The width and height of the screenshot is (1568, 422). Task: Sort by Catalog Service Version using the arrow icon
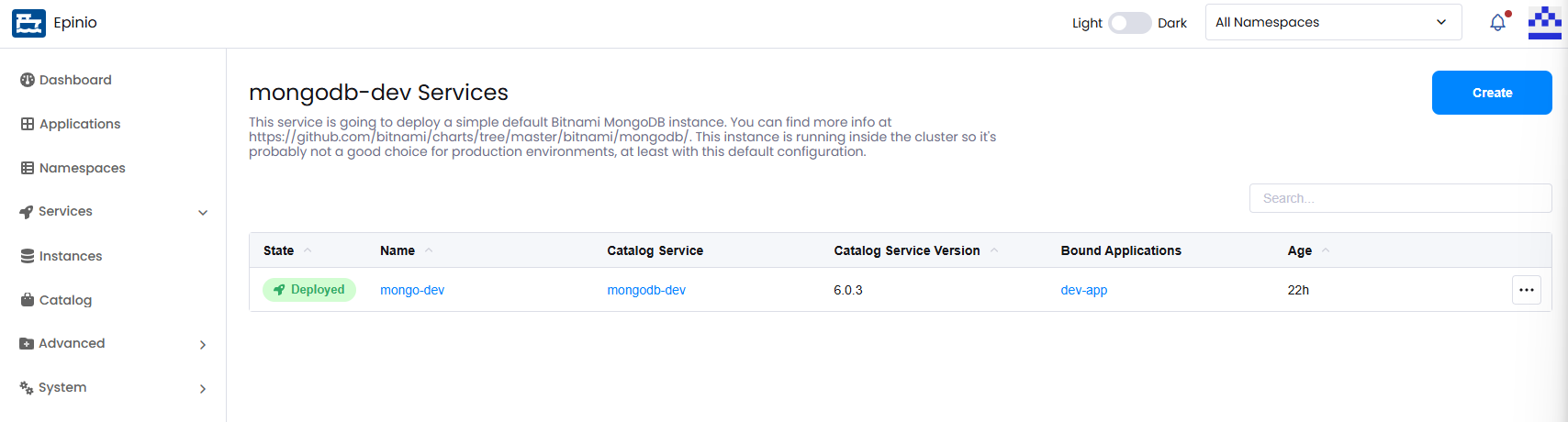pos(994,250)
